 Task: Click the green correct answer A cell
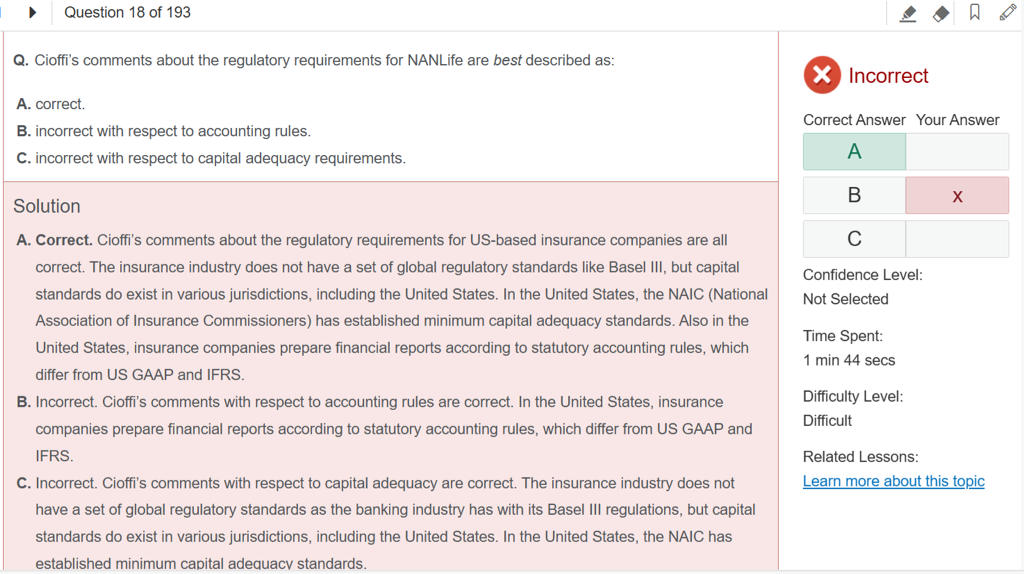(x=854, y=152)
